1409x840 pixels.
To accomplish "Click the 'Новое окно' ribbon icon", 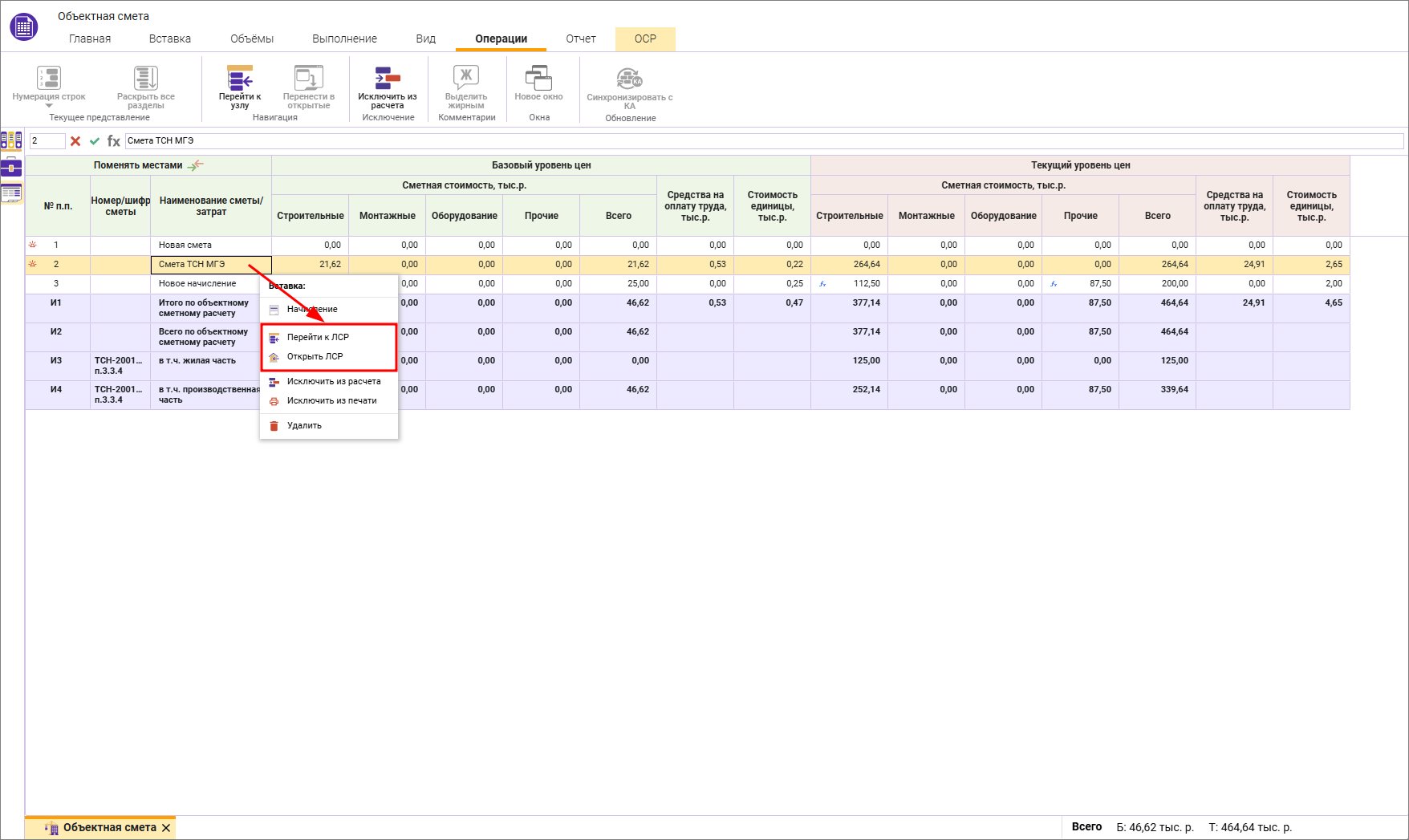I will coord(538,79).
